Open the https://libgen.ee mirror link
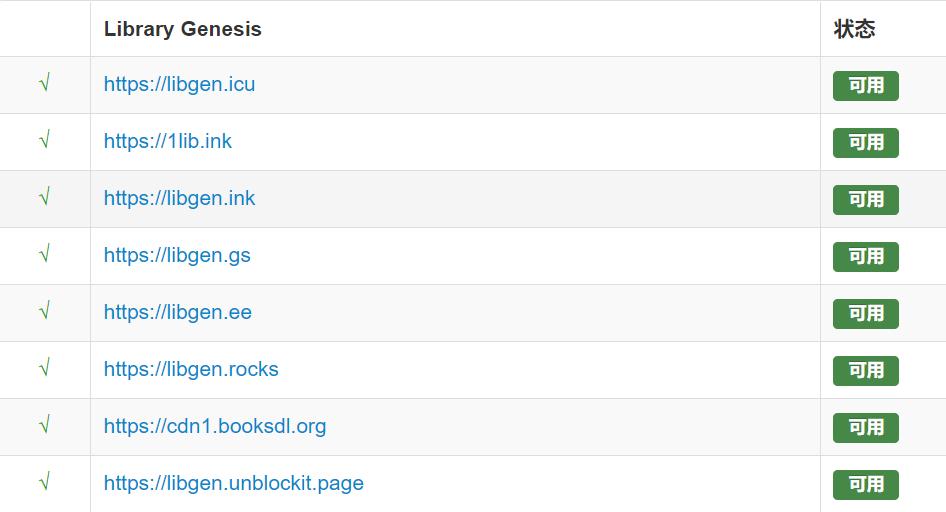 [177, 312]
